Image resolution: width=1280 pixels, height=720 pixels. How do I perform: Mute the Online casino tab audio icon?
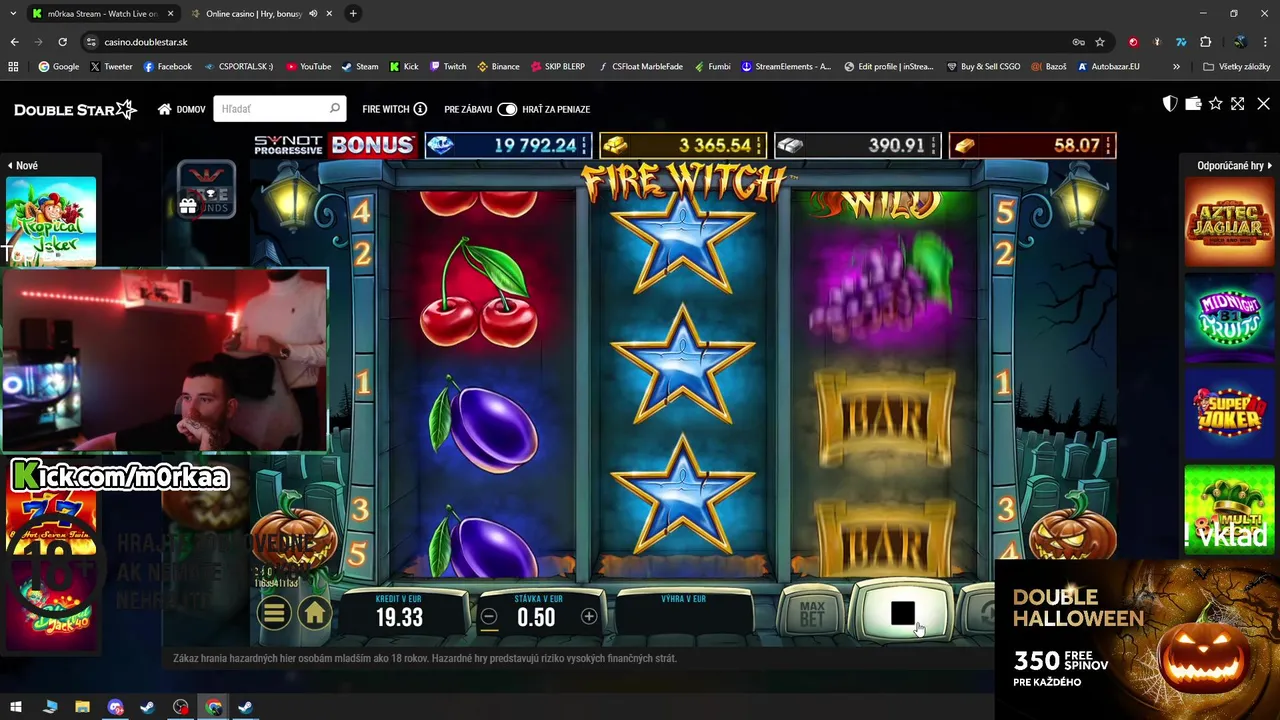tap(313, 14)
